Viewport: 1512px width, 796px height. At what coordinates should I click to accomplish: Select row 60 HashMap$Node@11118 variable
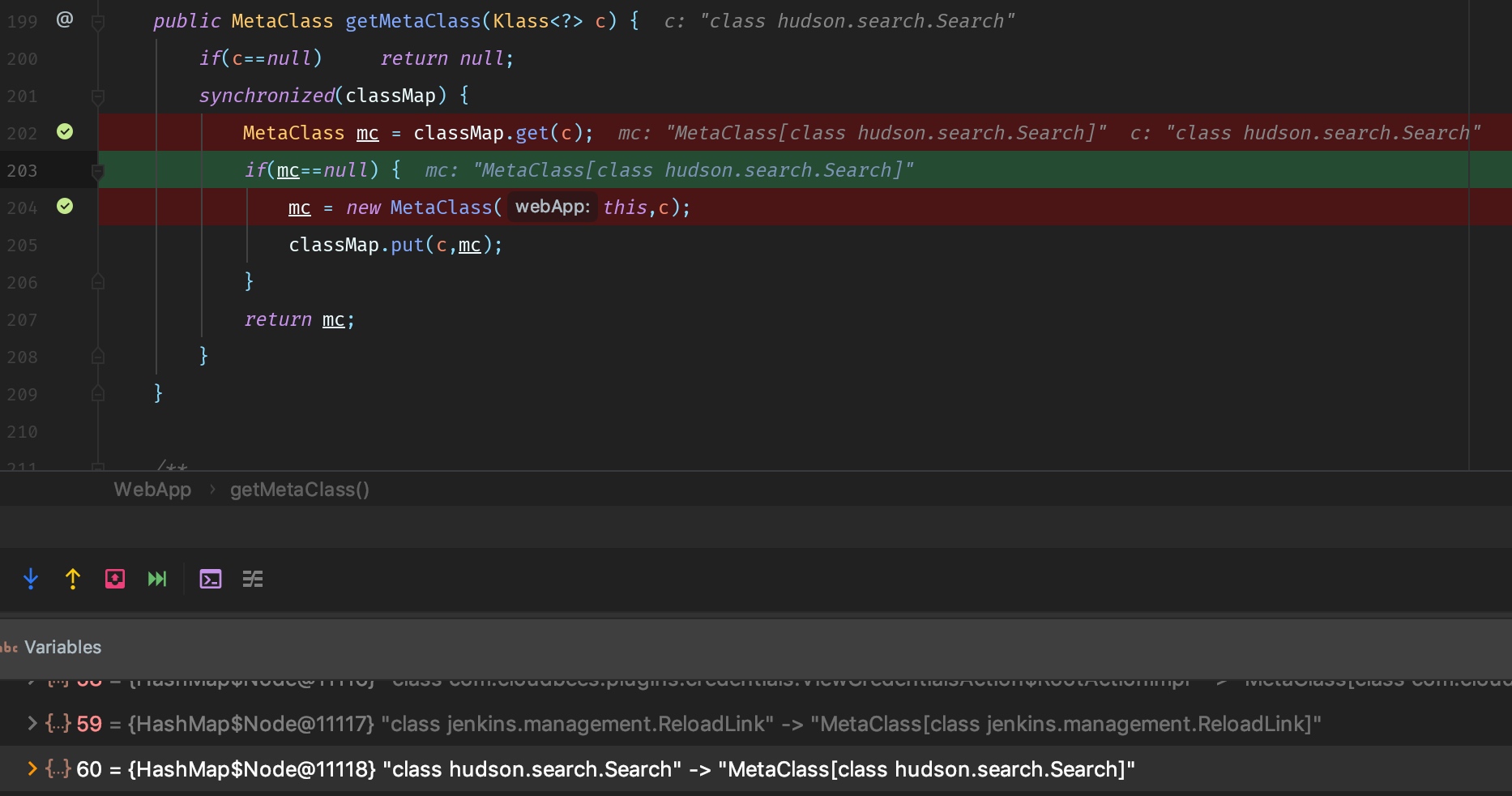pyautogui.click(x=756, y=768)
